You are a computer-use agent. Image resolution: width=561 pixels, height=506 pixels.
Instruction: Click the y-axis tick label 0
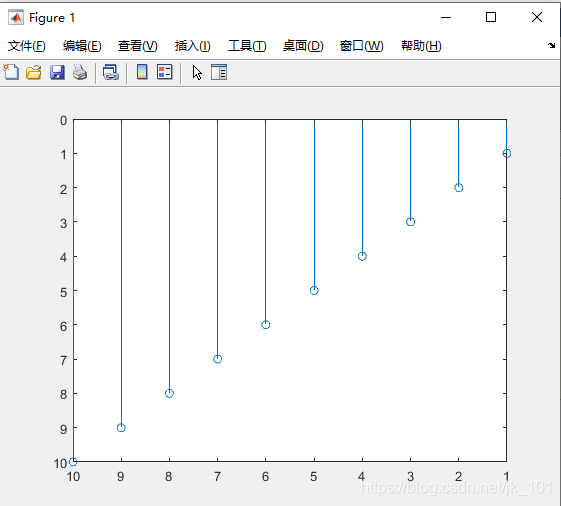click(x=64, y=121)
